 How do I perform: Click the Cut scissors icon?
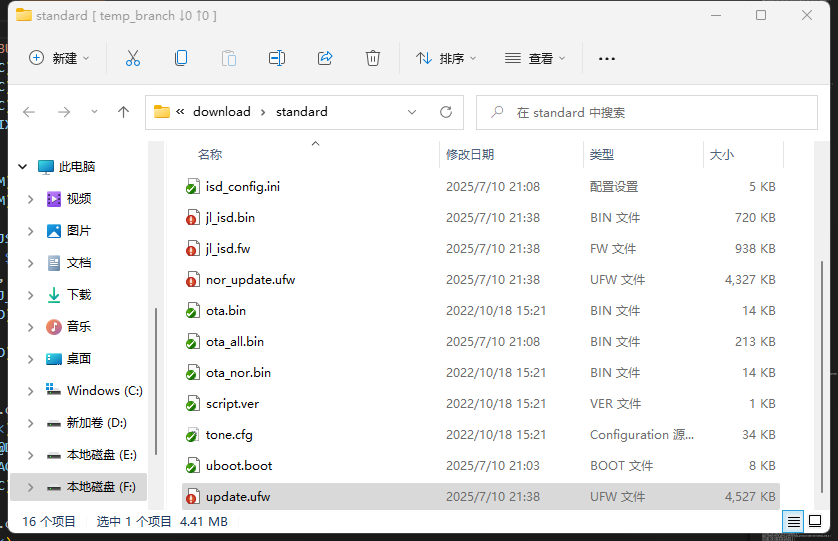point(133,58)
